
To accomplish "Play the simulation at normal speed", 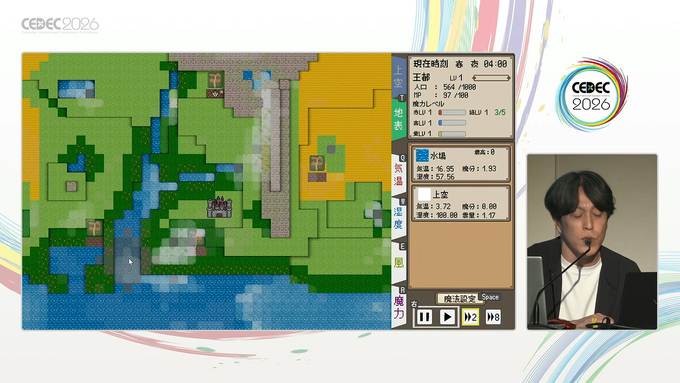I will (447, 318).
